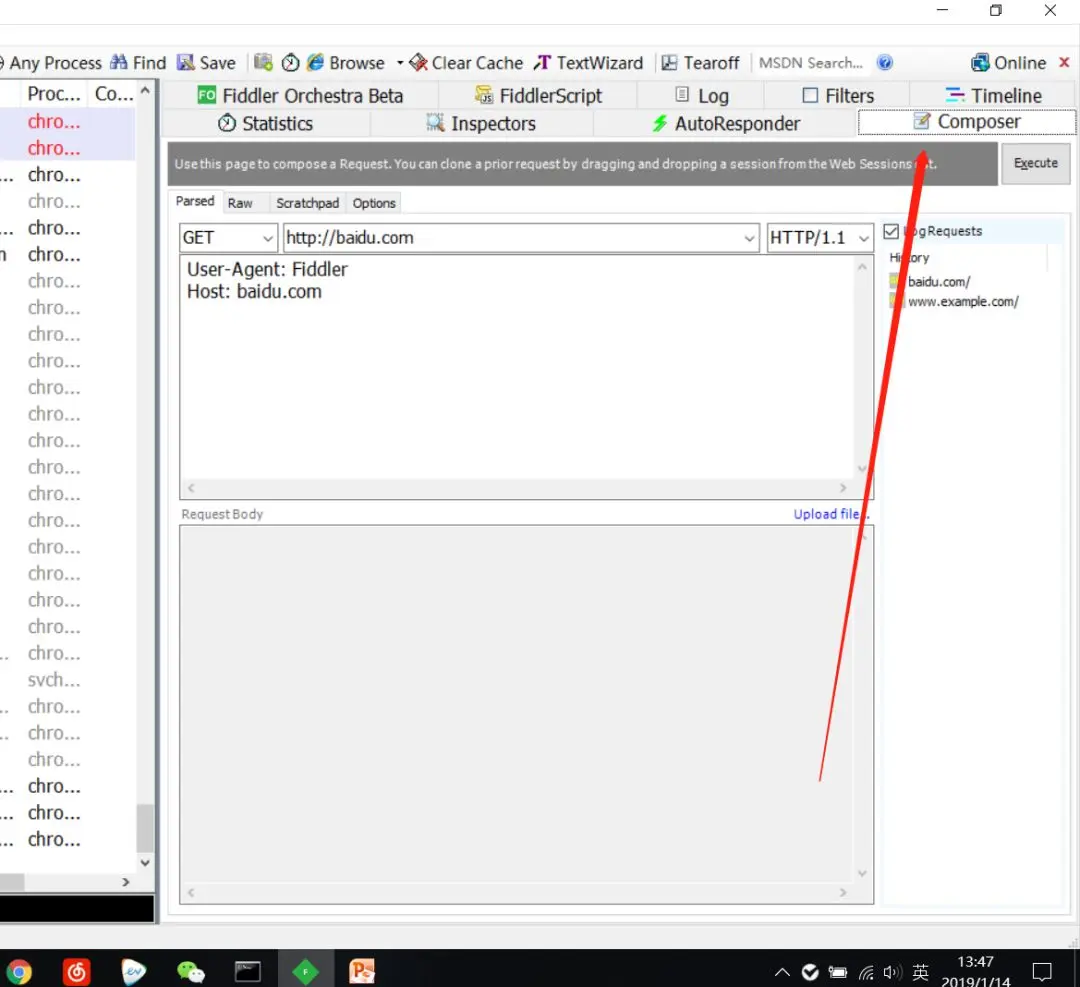Open the command prompt taskbar icon
This screenshot has width=1080, height=987.
point(247,972)
